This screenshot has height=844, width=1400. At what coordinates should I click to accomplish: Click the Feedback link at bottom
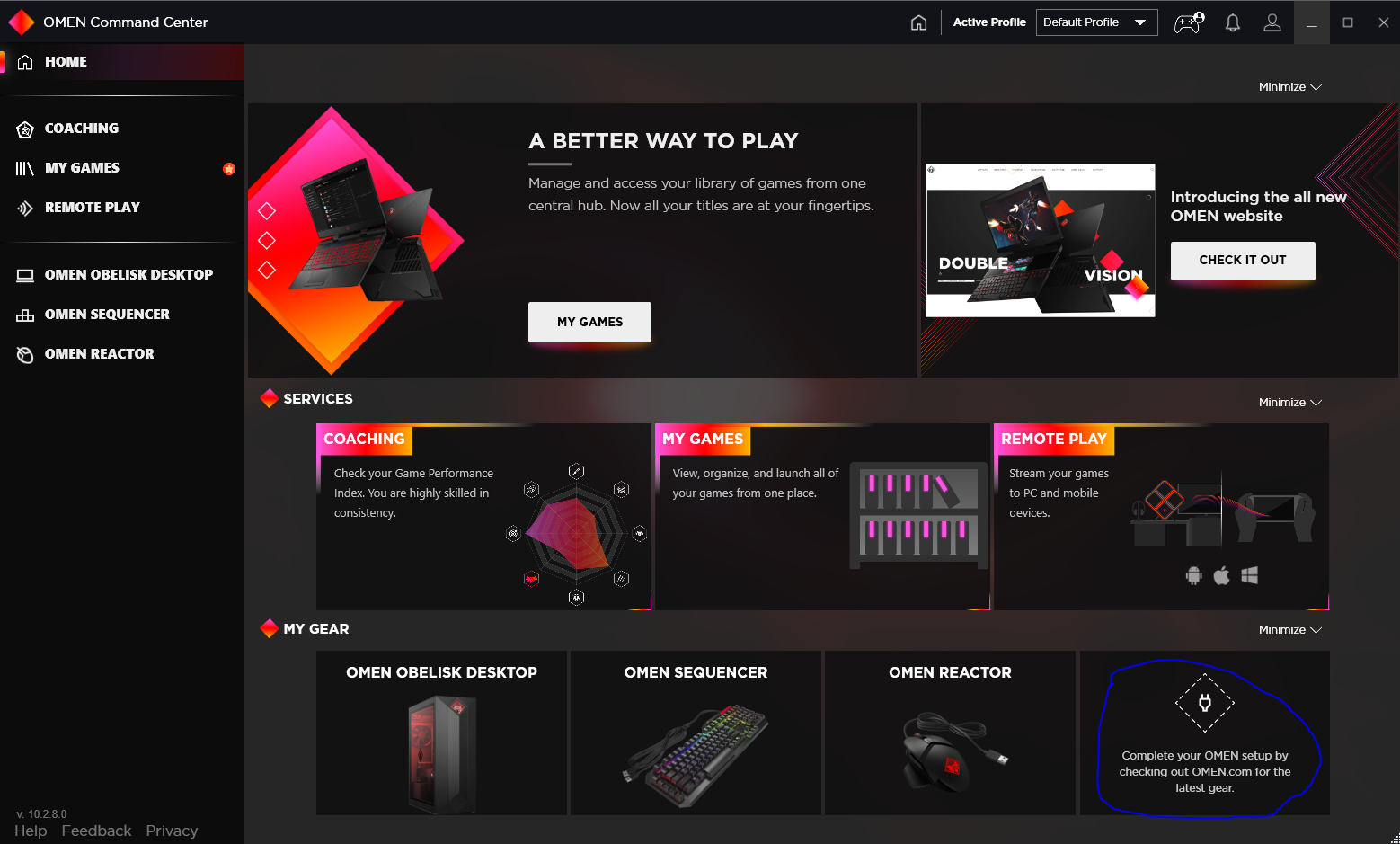tap(96, 831)
